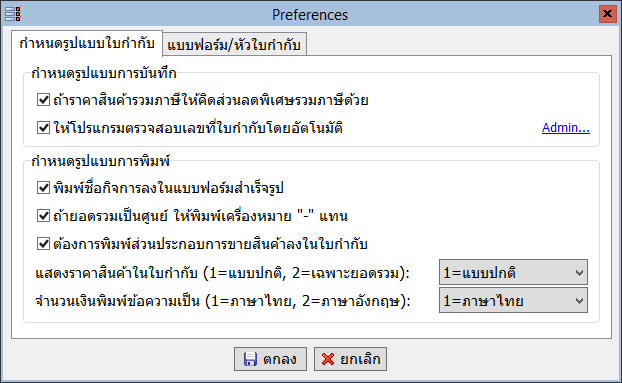
Task: Open the Admin... link
Action: 566,128
